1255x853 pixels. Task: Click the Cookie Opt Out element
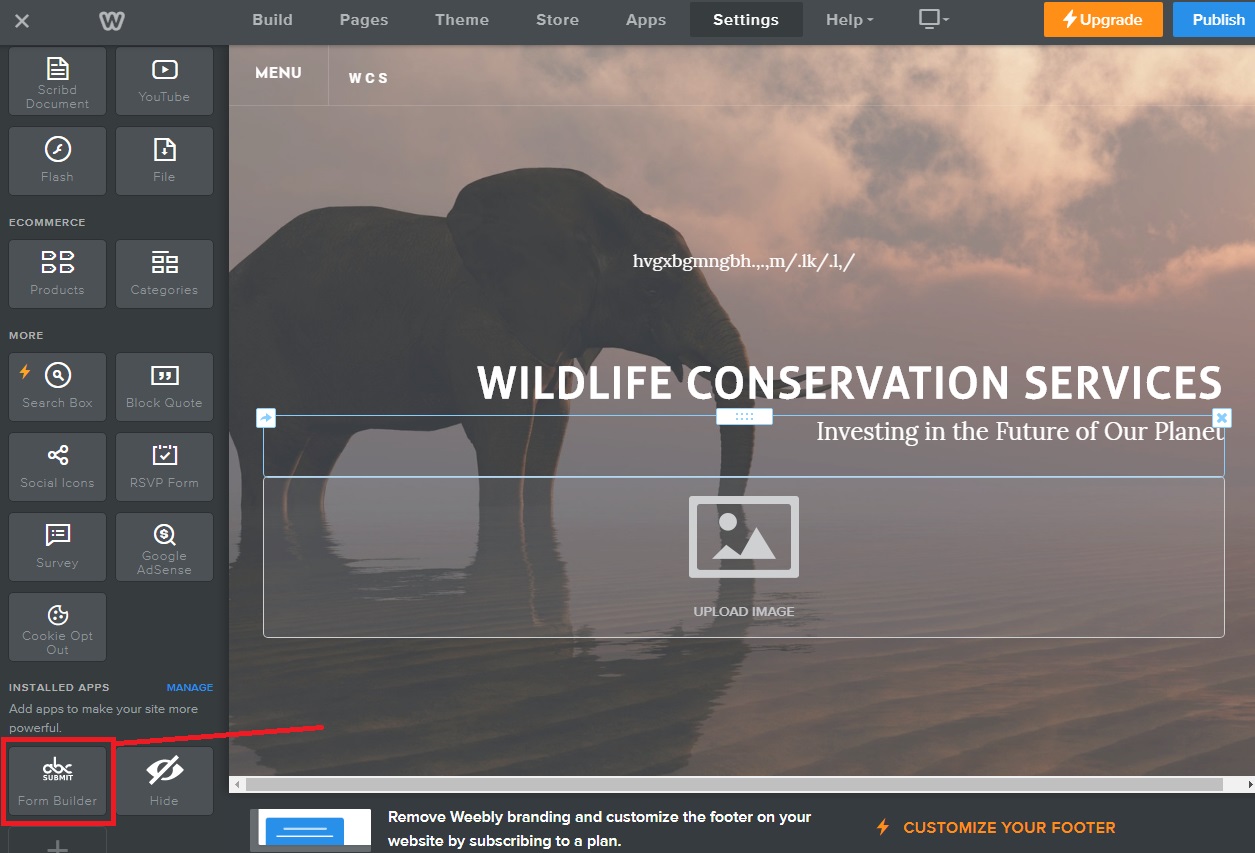[57, 627]
